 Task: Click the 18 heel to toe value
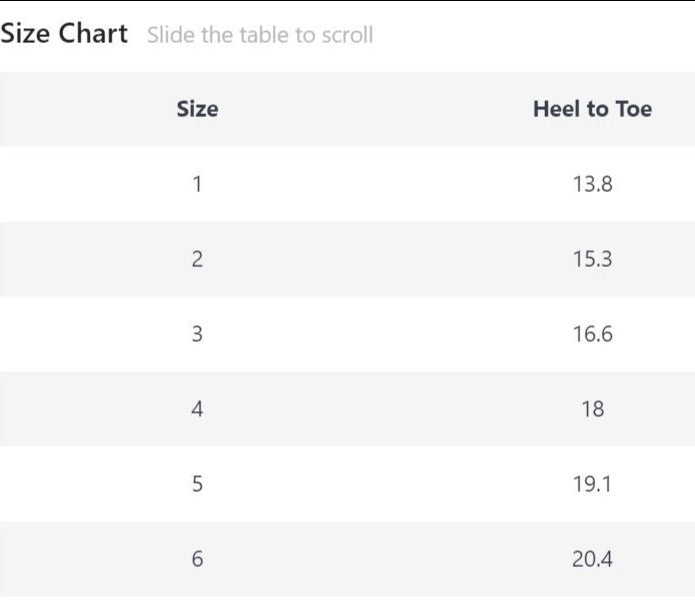click(x=592, y=409)
